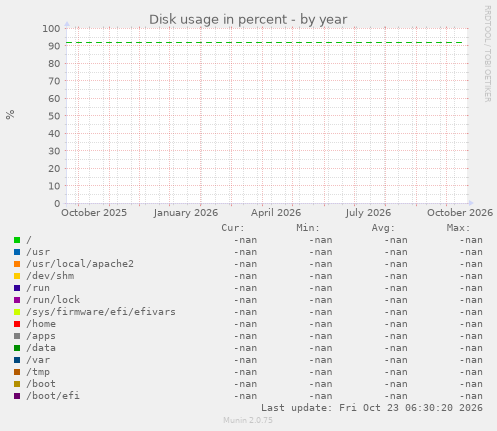
Task: Click the Max: column header
Action: 458,228
